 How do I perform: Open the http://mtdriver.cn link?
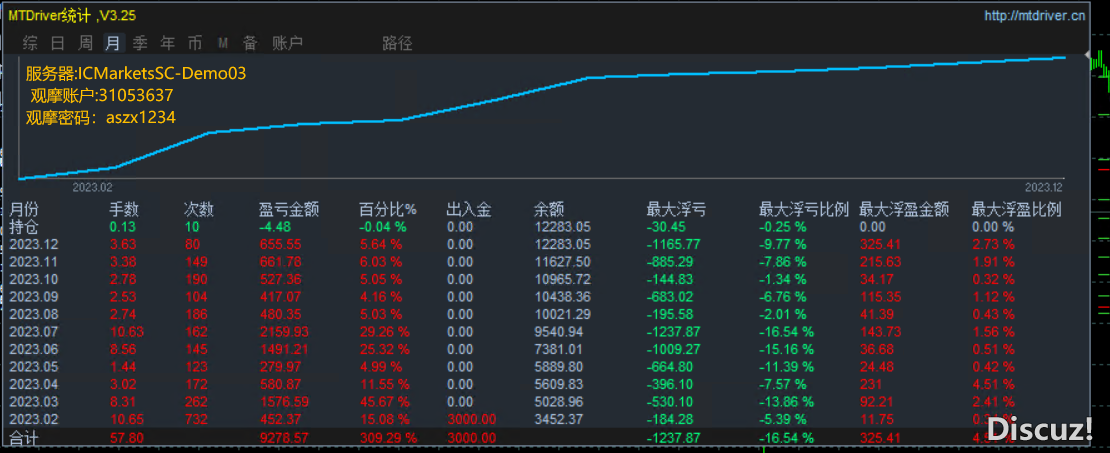click(1034, 16)
